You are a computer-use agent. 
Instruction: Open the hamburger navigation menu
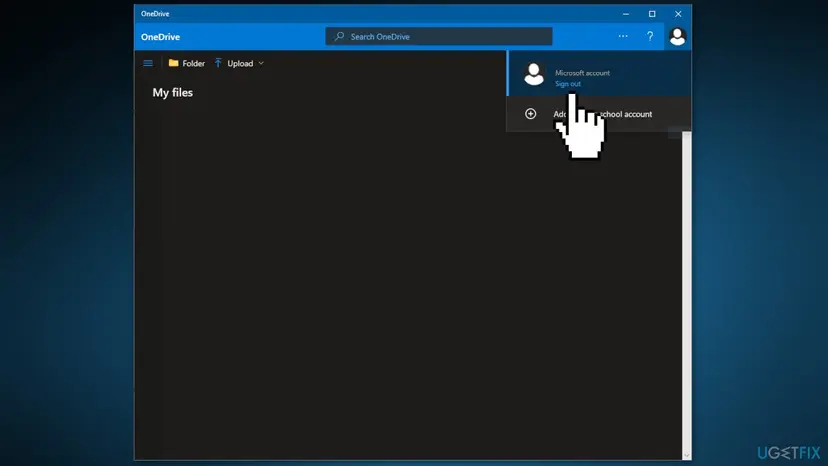[x=148, y=63]
